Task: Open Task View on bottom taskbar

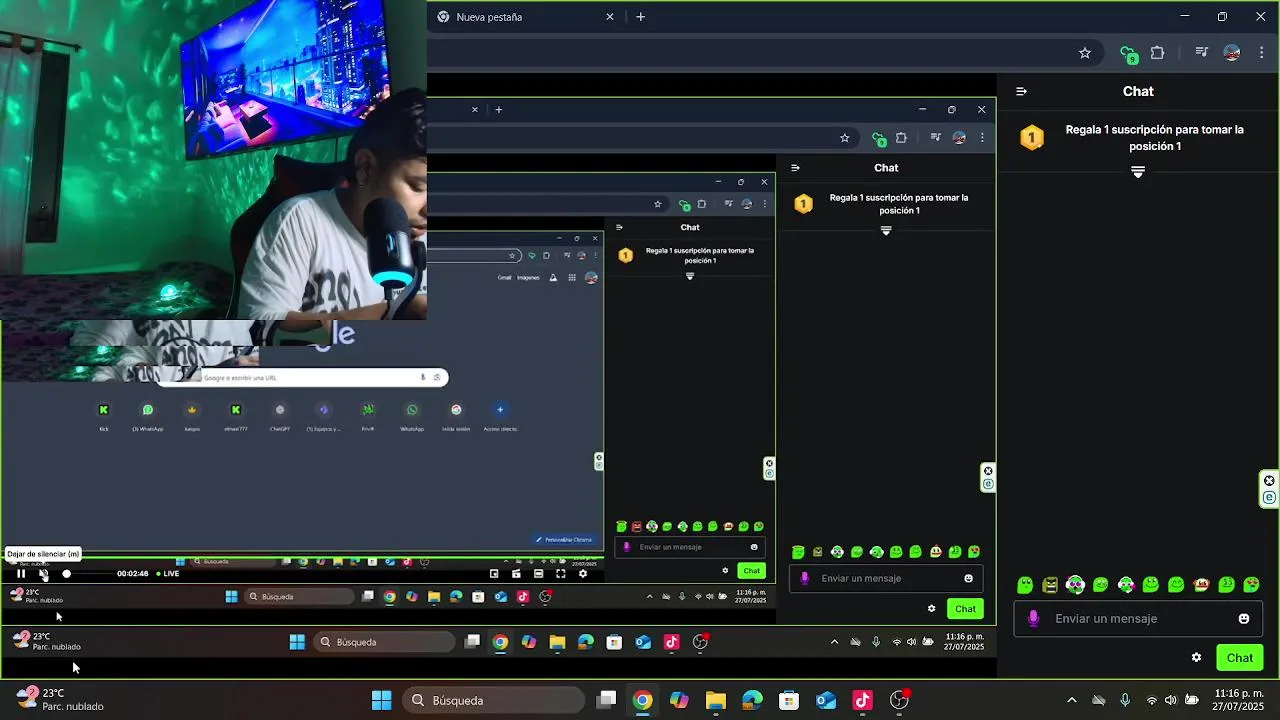Action: (x=606, y=700)
